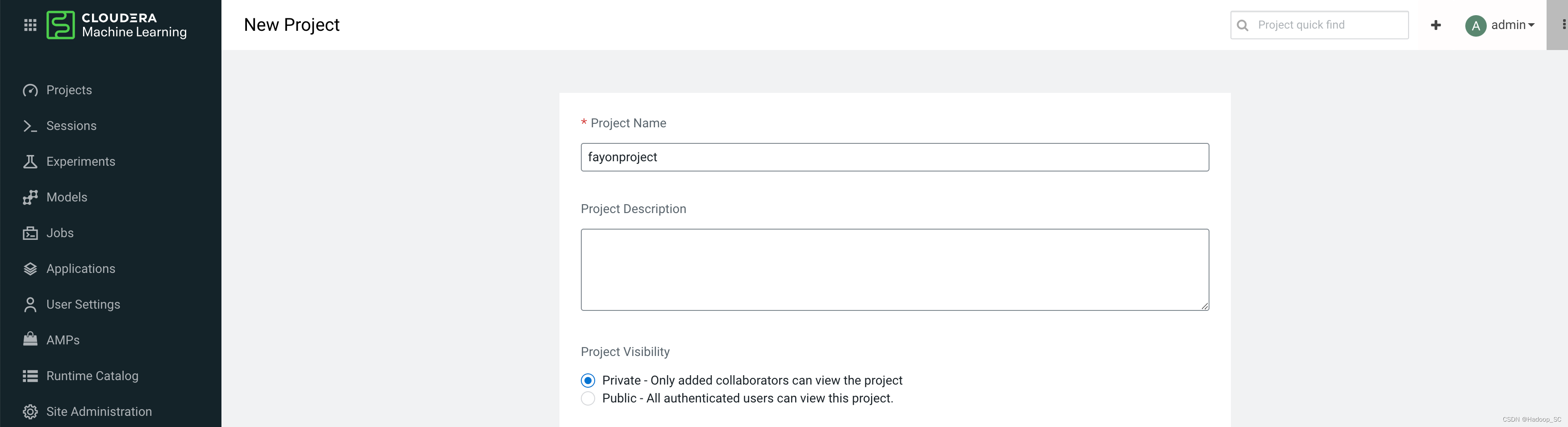Click the Sessions terminal prompt icon
The image size is (1568, 427).
pyautogui.click(x=30, y=126)
